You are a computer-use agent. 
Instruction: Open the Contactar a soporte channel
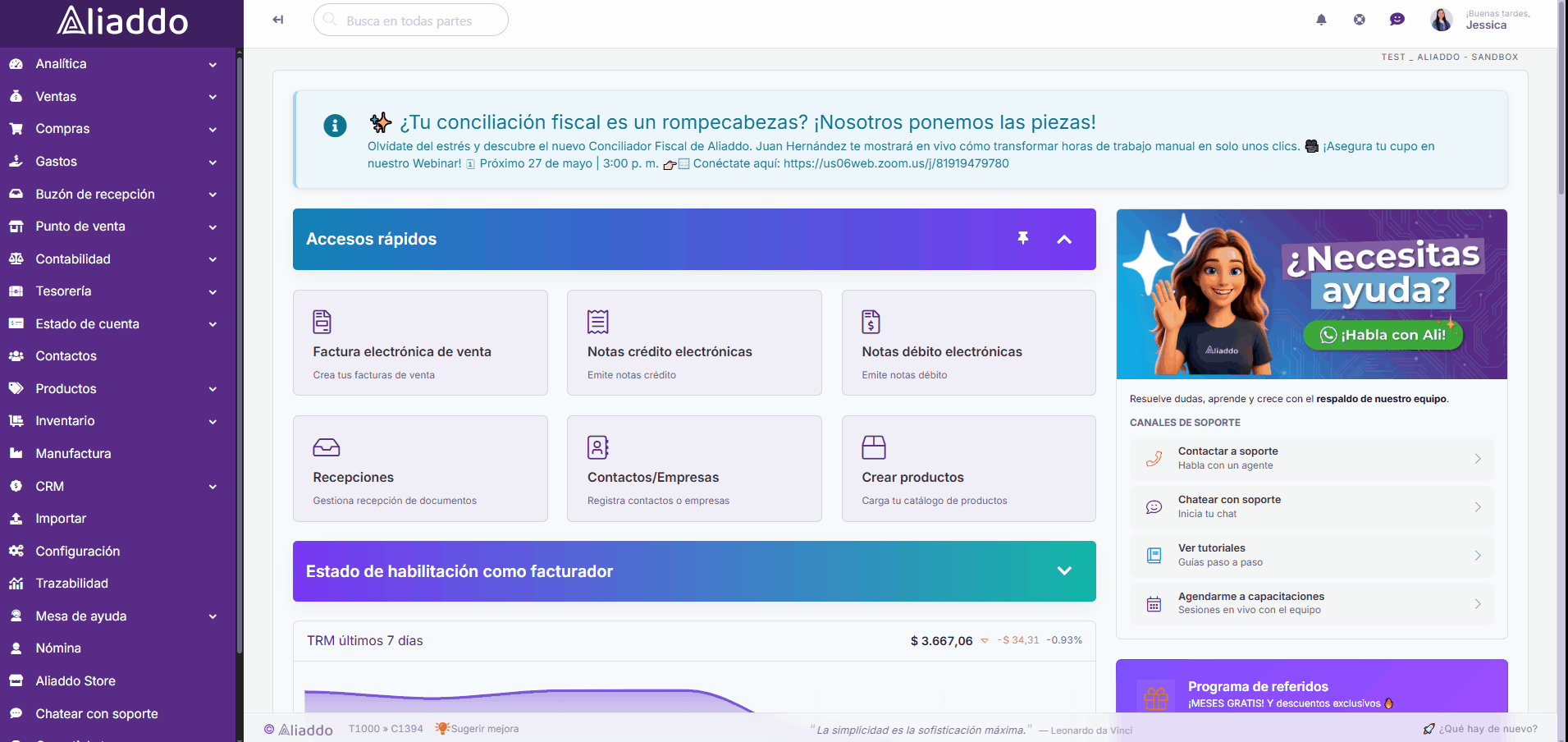[x=1311, y=458]
